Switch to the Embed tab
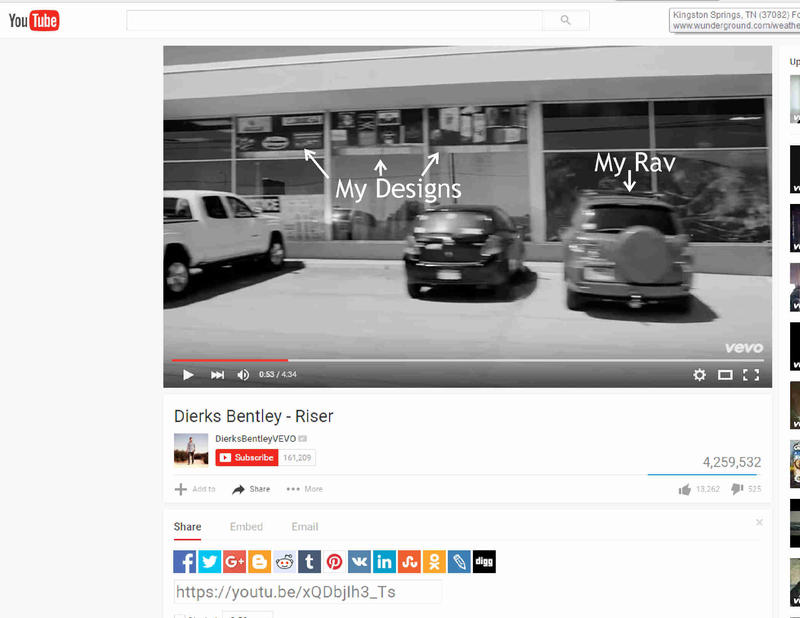The image size is (800, 618). click(246, 527)
